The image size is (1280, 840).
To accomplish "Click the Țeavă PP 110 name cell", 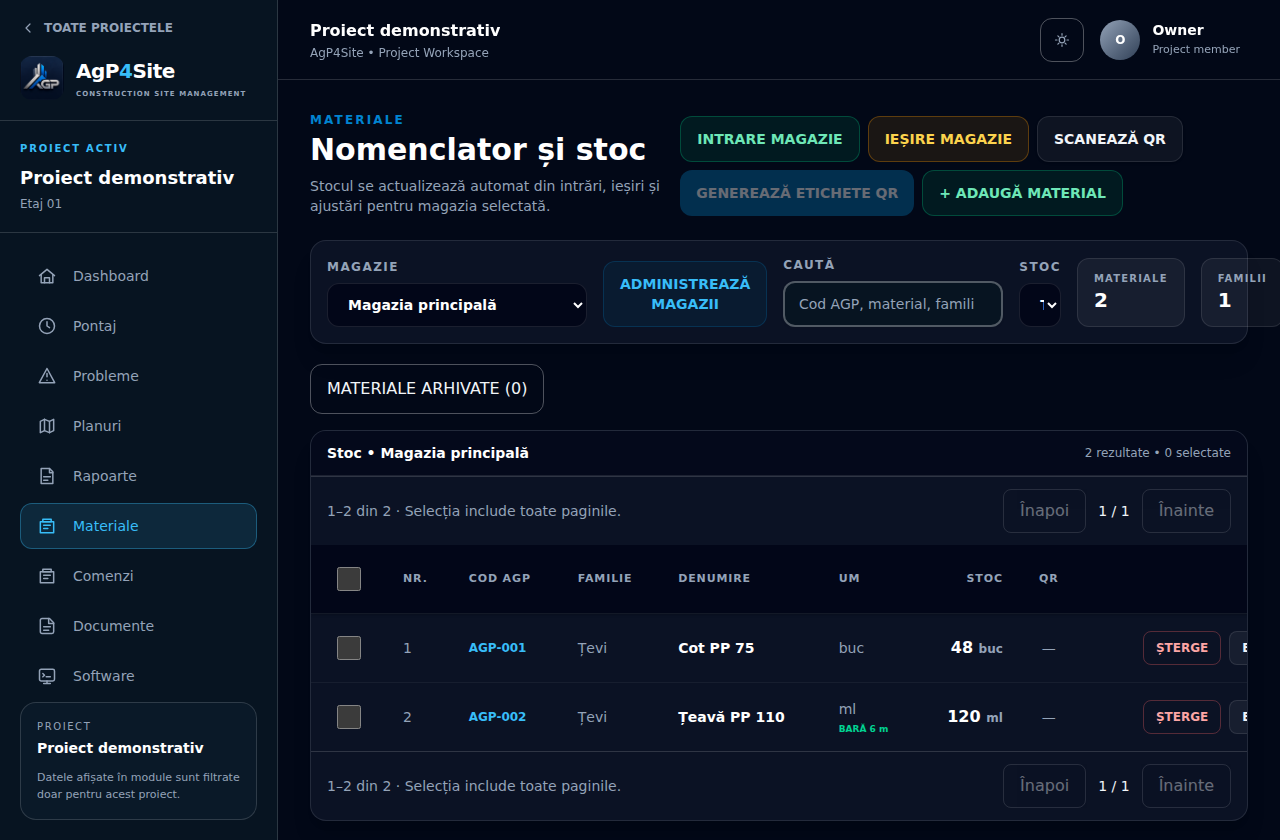I will (731, 717).
